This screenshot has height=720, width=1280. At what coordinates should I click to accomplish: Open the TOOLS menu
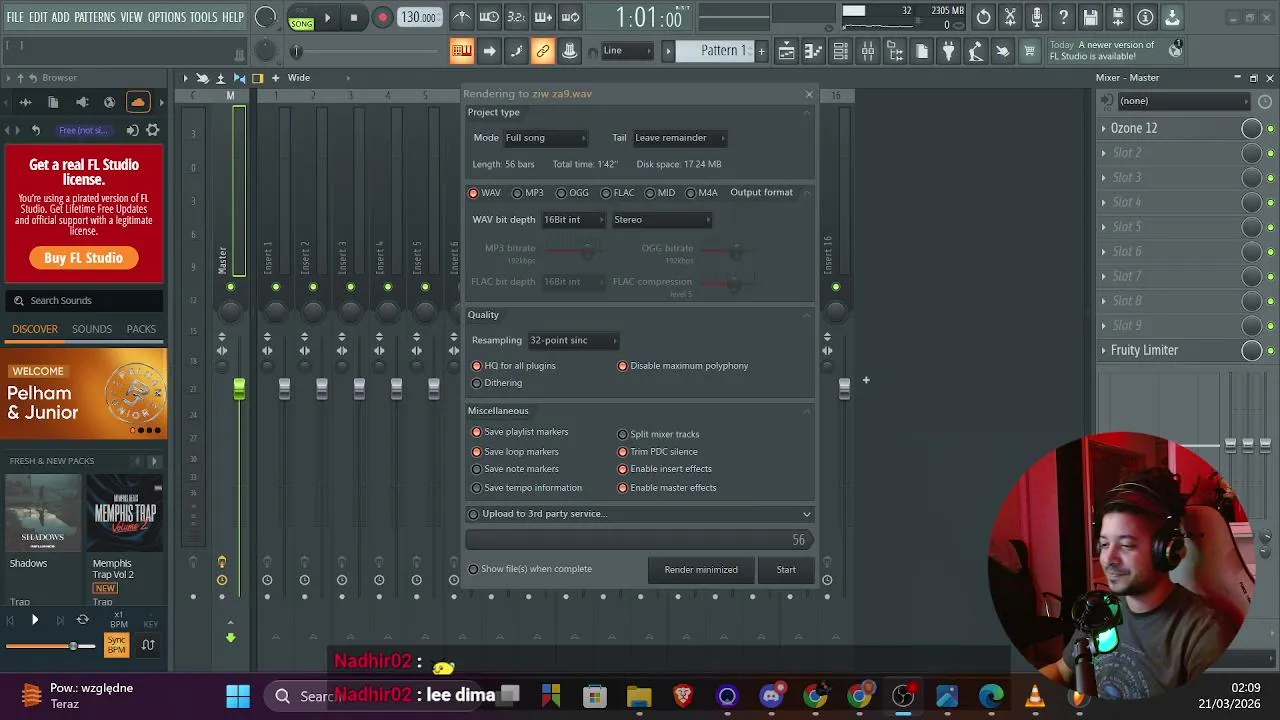click(204, 17)
